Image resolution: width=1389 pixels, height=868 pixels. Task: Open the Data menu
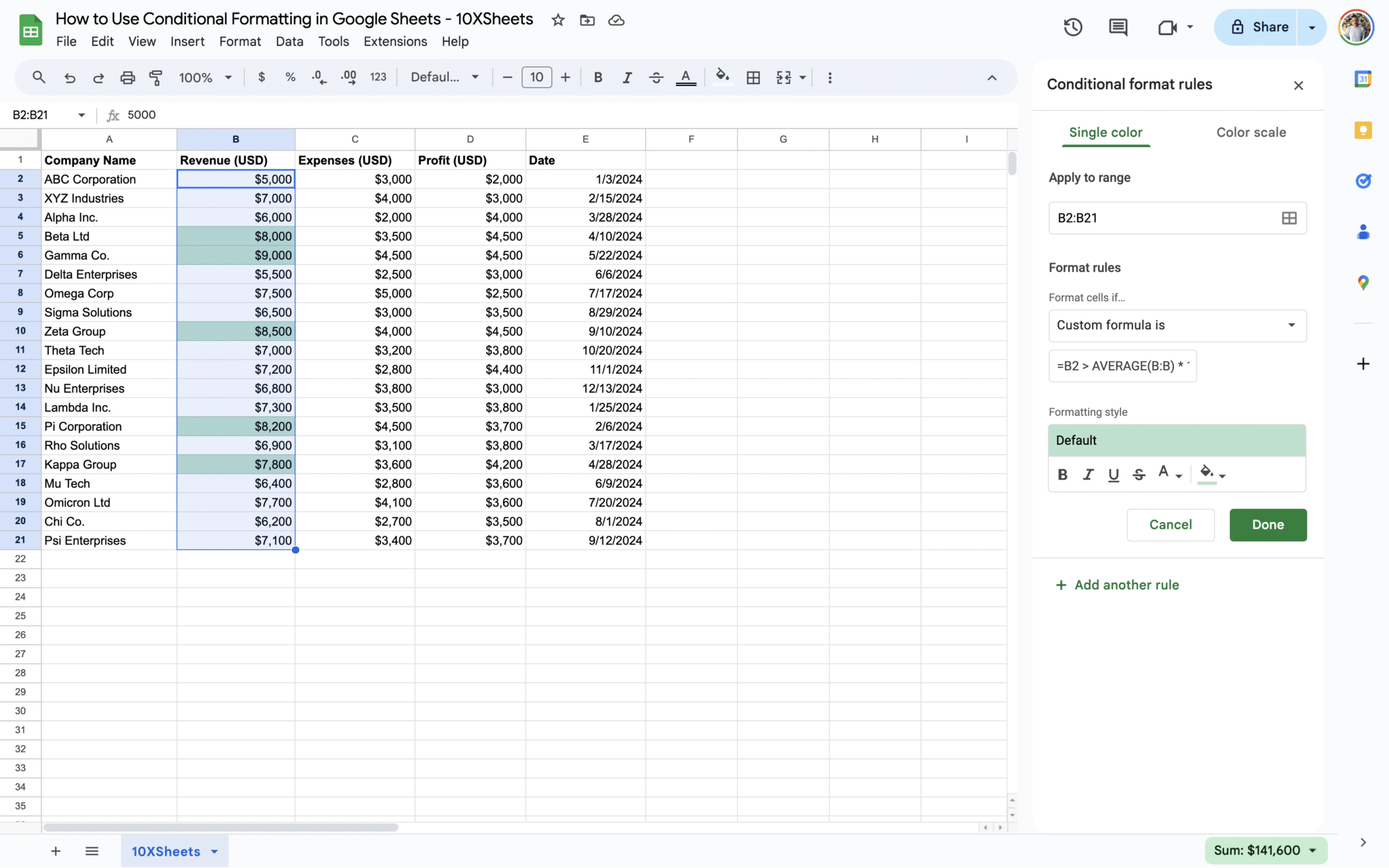(x=289, y=41)
